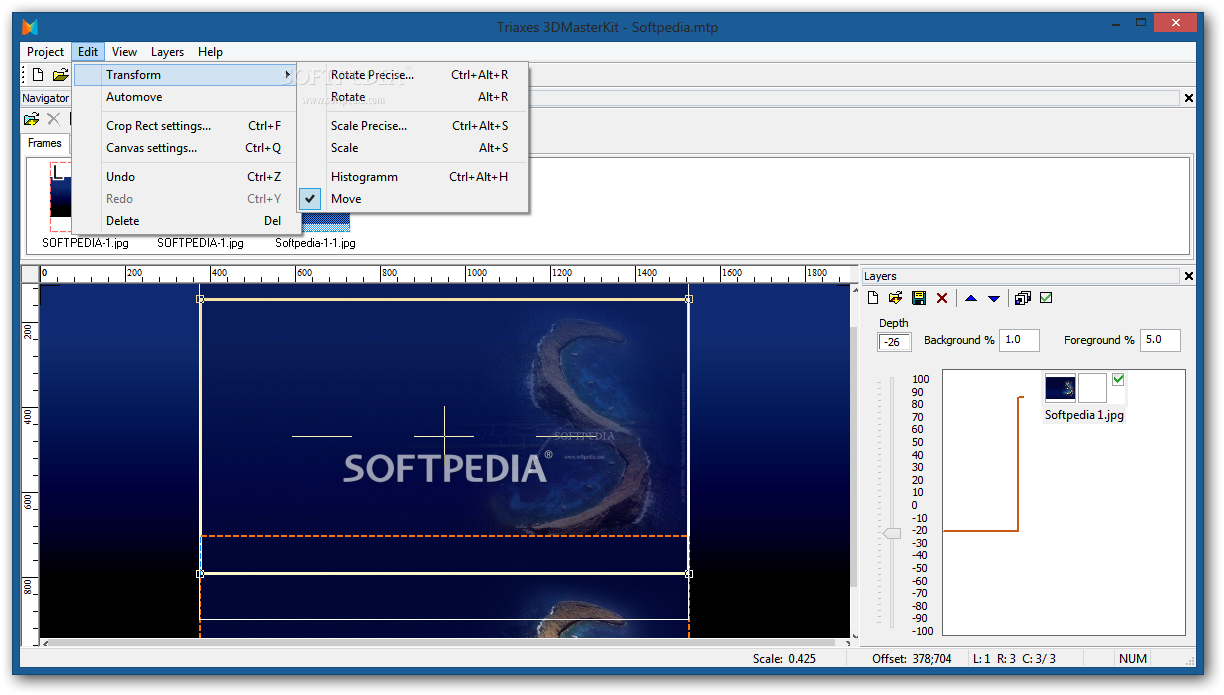Screen dimensions: 1224x695
Task: Open the Help menu
Action: [210, 52]
